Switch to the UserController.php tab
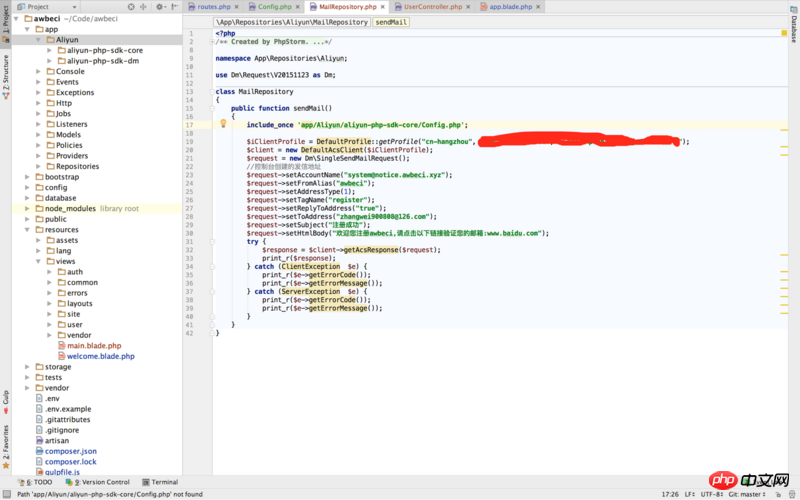 pos(432,7)
